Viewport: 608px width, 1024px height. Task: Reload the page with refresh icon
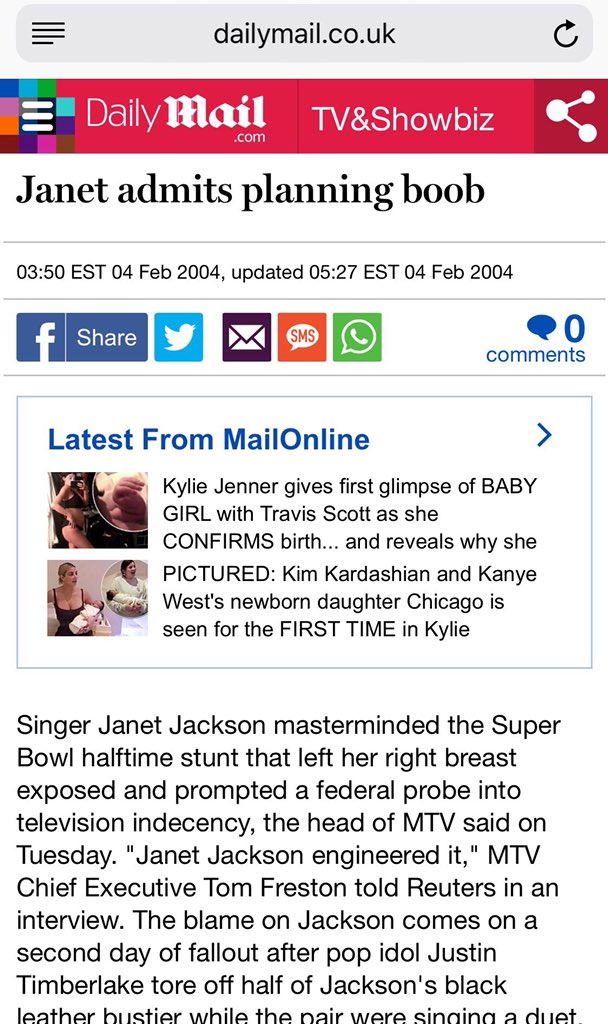[566, 34]
